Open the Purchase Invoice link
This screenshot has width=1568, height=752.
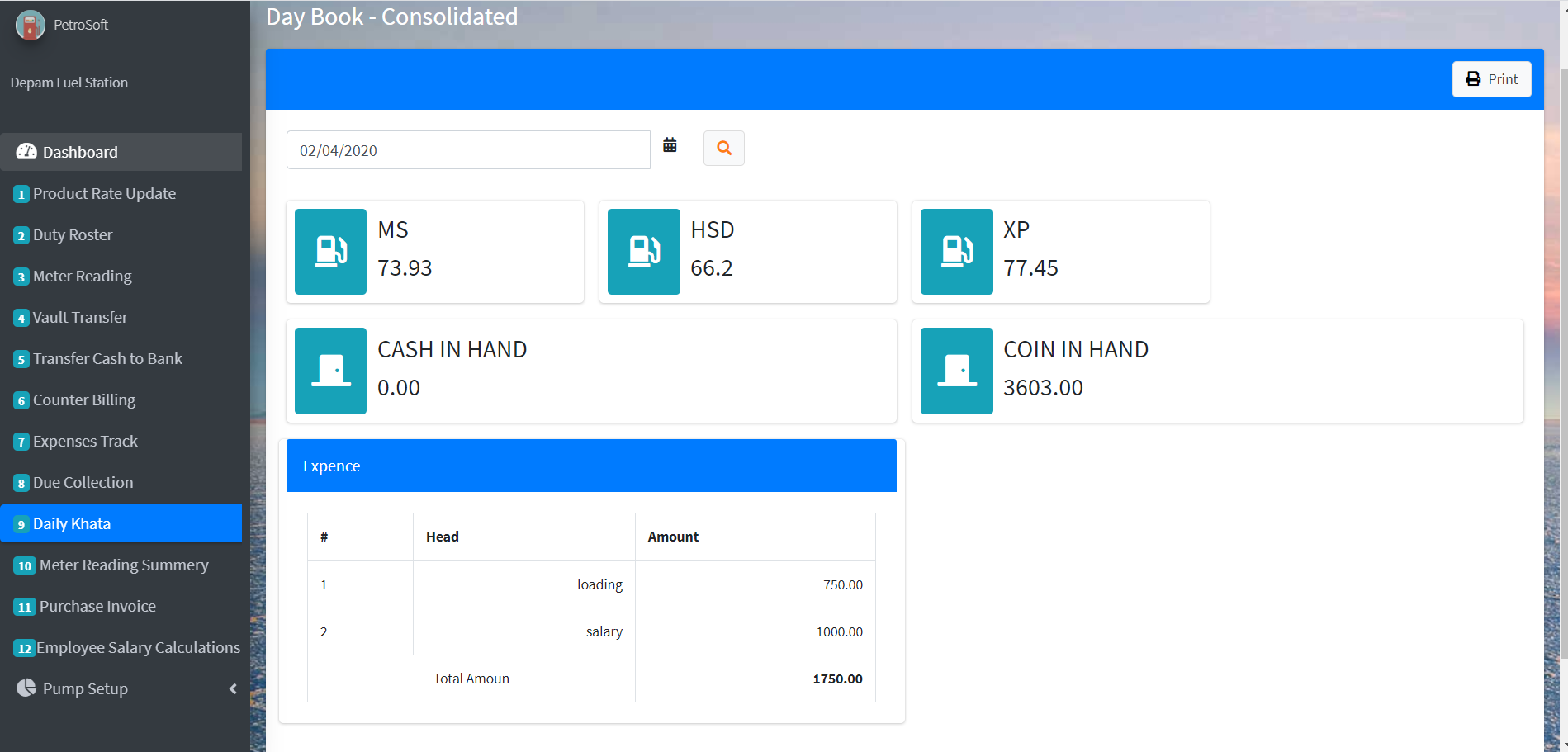[x=97, y=606]
